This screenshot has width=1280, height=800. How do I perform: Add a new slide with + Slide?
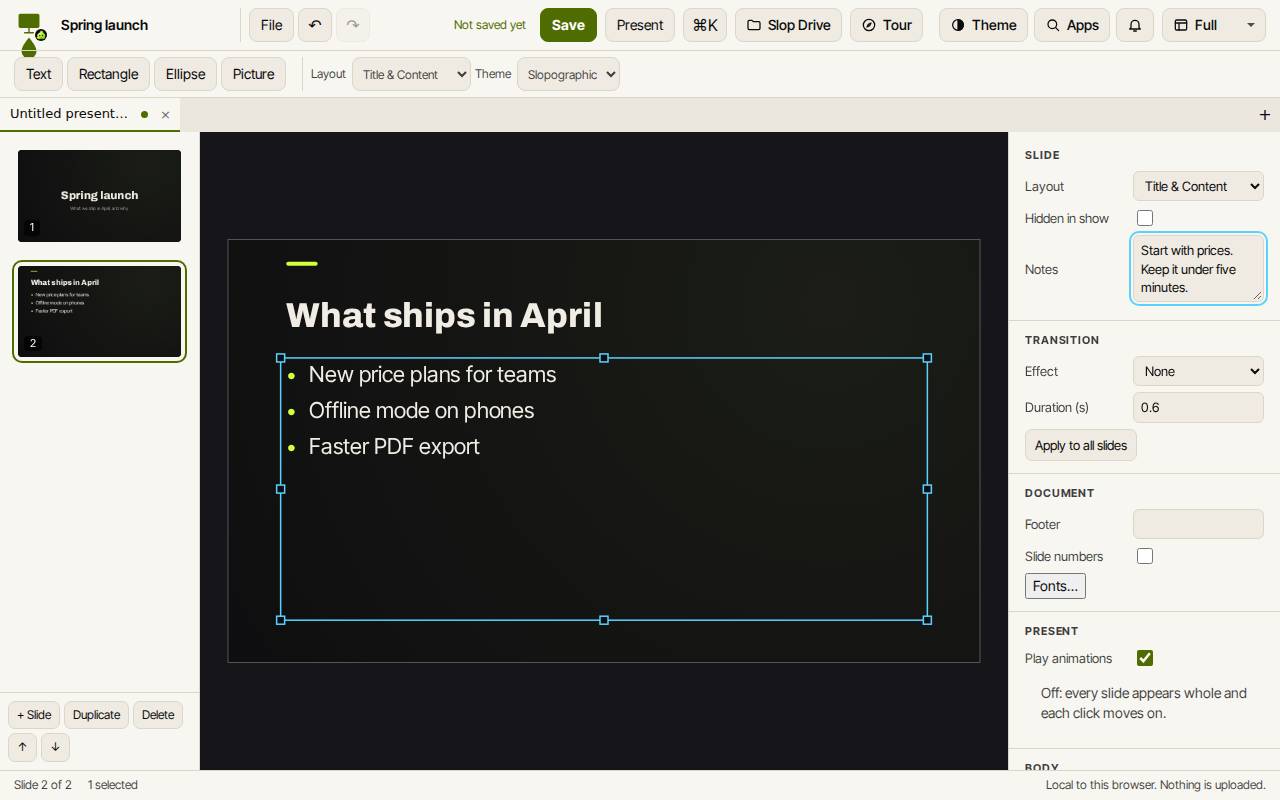point(34,715)
